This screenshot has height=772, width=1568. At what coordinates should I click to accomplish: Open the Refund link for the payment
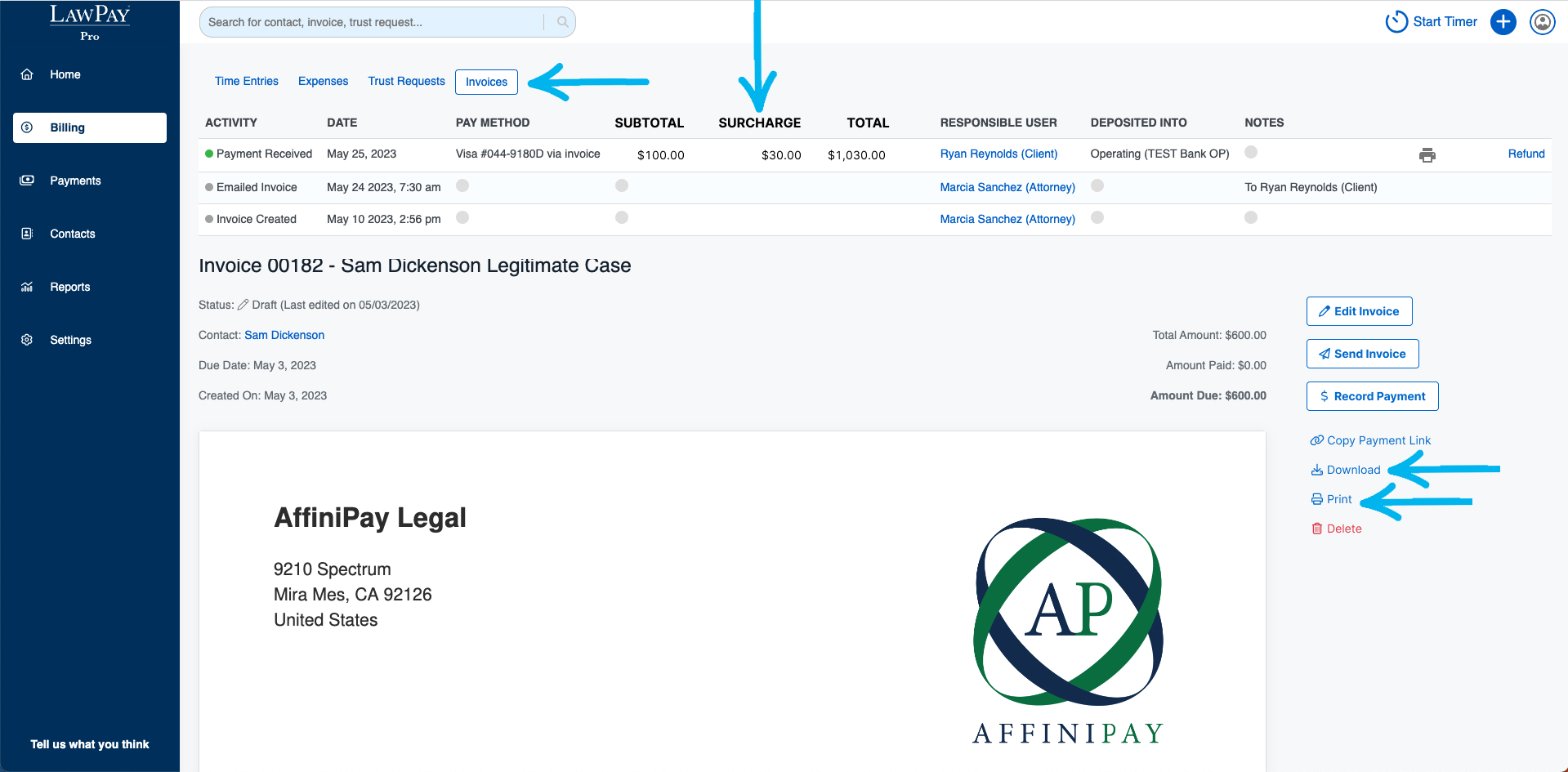pos(1526,154)
